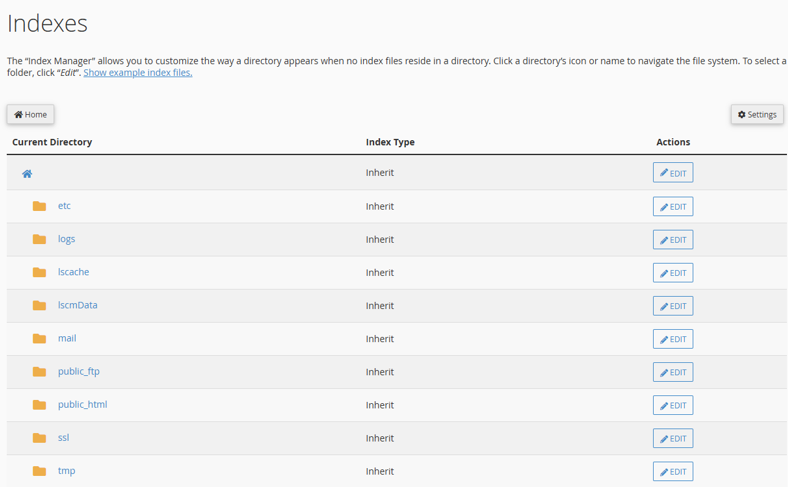
Task: Click the ssl folder icon
Action: pos(39,438)
